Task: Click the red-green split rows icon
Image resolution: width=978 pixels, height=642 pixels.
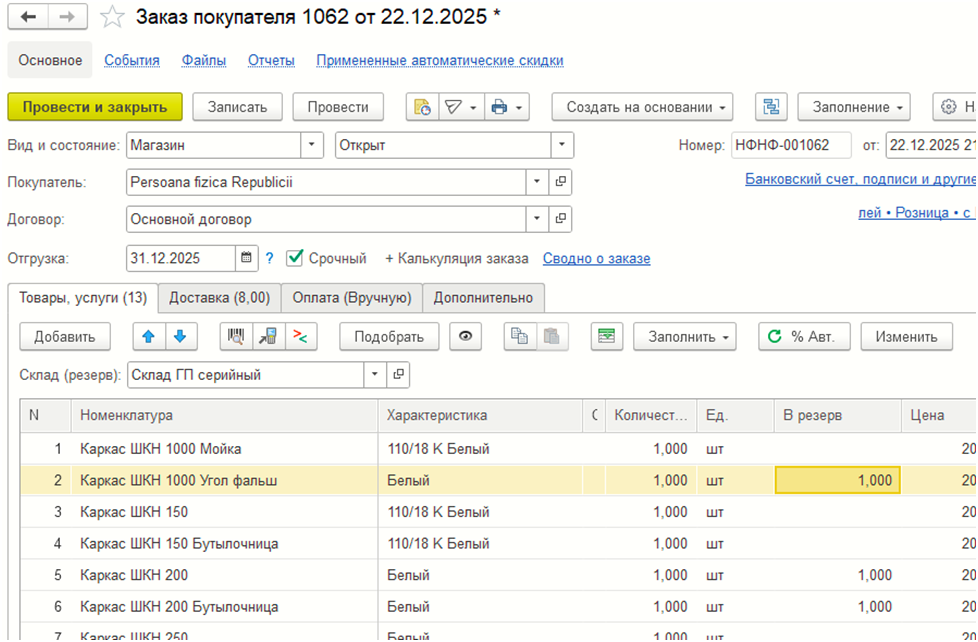Action: click(301, 337)
